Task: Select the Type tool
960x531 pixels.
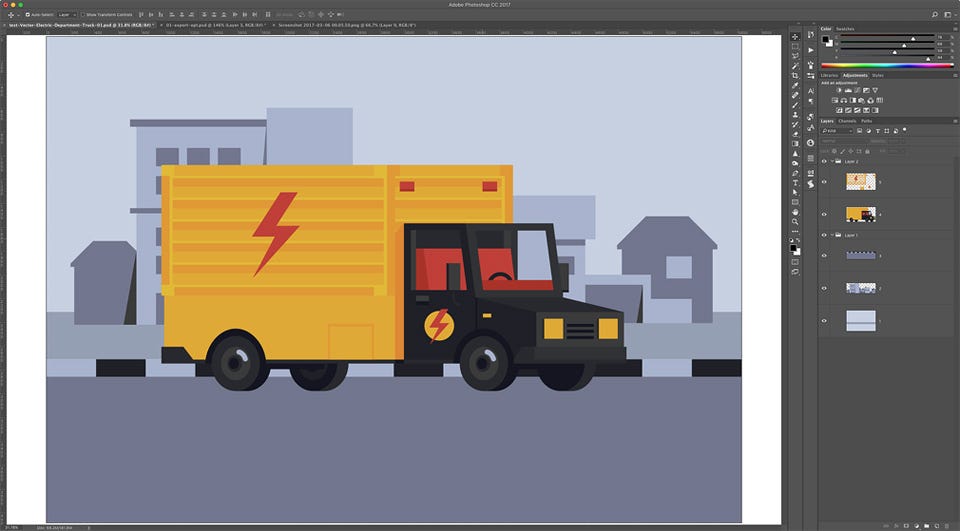Action: (x=795, y=183)
